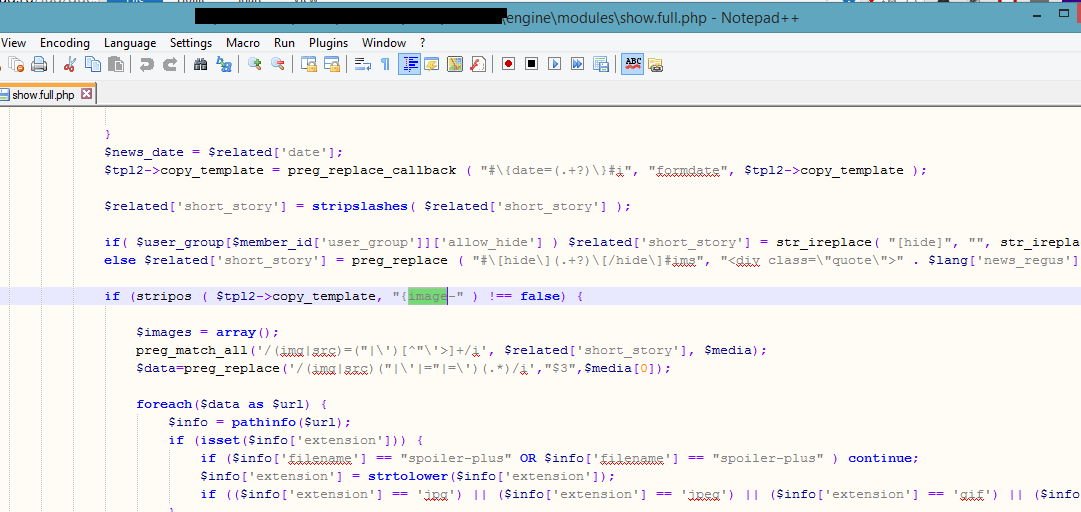Open the Language menu
This screenshot has width=1081, height=512.
pos(130,43)
